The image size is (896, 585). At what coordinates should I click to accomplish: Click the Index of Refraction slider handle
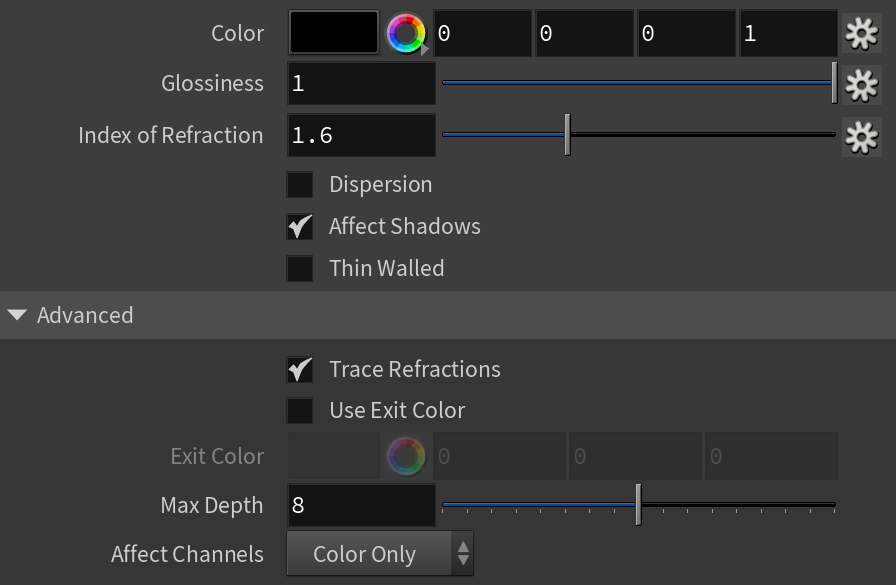tap(567, 134)
